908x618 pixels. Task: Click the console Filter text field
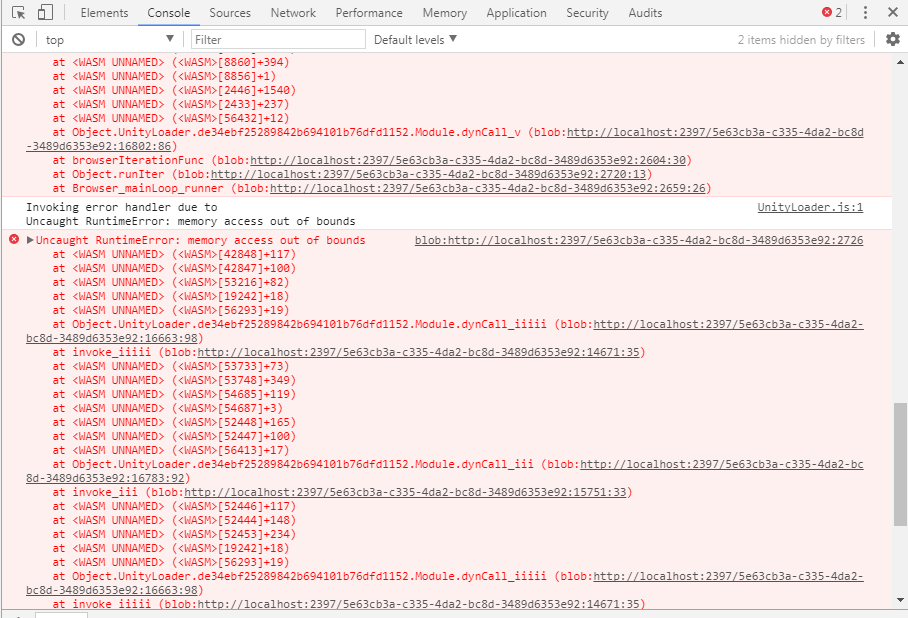pyautogui.click(x=278, y=39)
